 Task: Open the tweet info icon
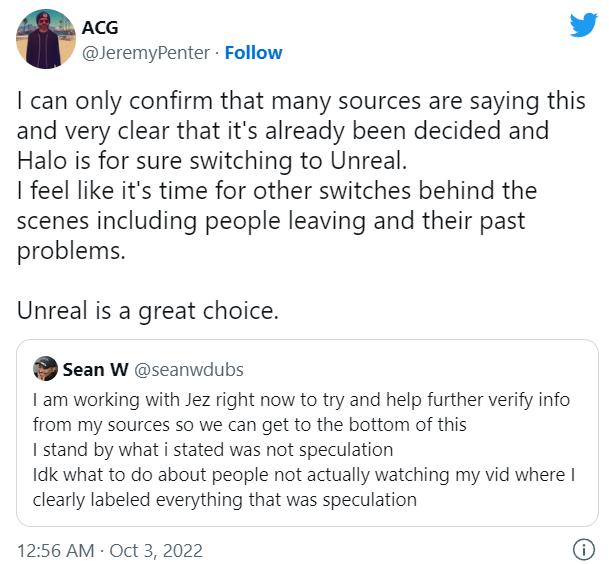coord(583,549)
